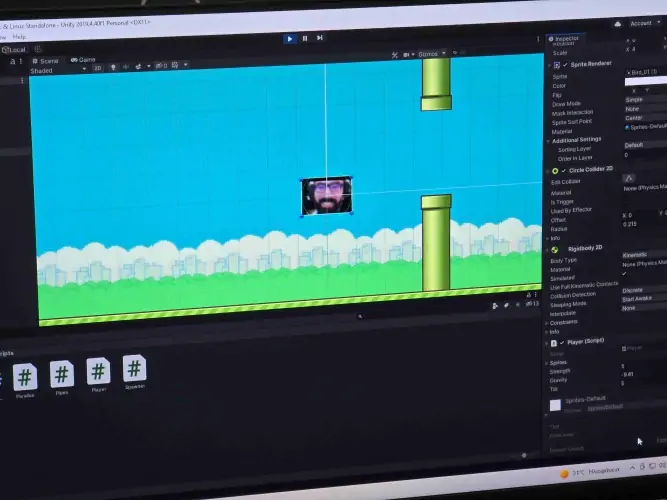The width and height of the screenshot is (667, 500).
Task: Advance one frame with the Step button
Action: [319, 38]
